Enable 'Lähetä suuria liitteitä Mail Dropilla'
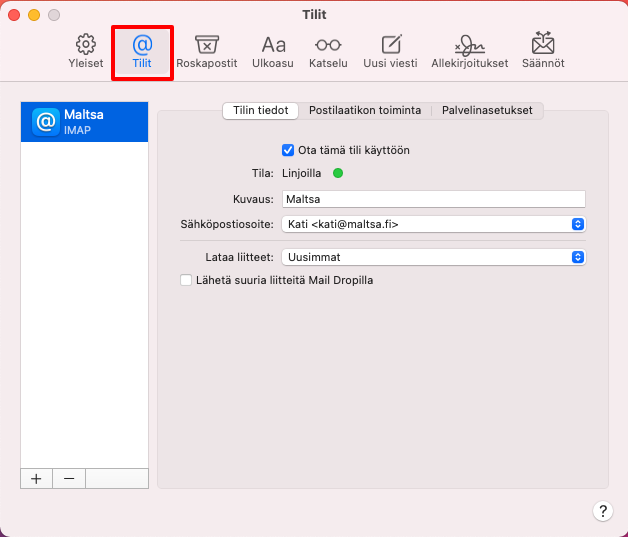Screen dimensions: 628x537 pyautogui.click(x=186, y=280)
